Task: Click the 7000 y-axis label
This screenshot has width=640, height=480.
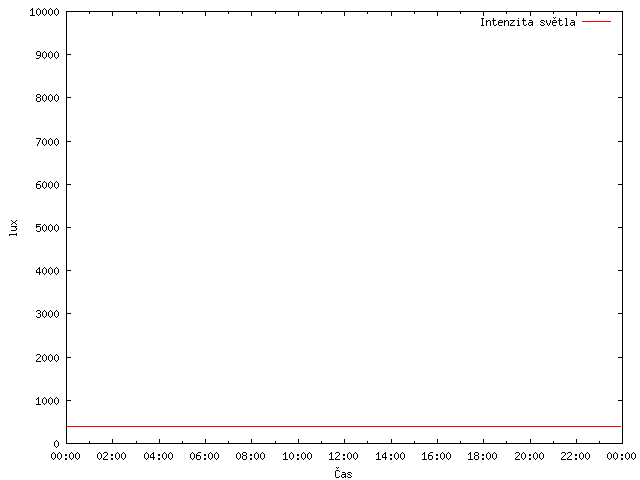Action: [47, 142]
